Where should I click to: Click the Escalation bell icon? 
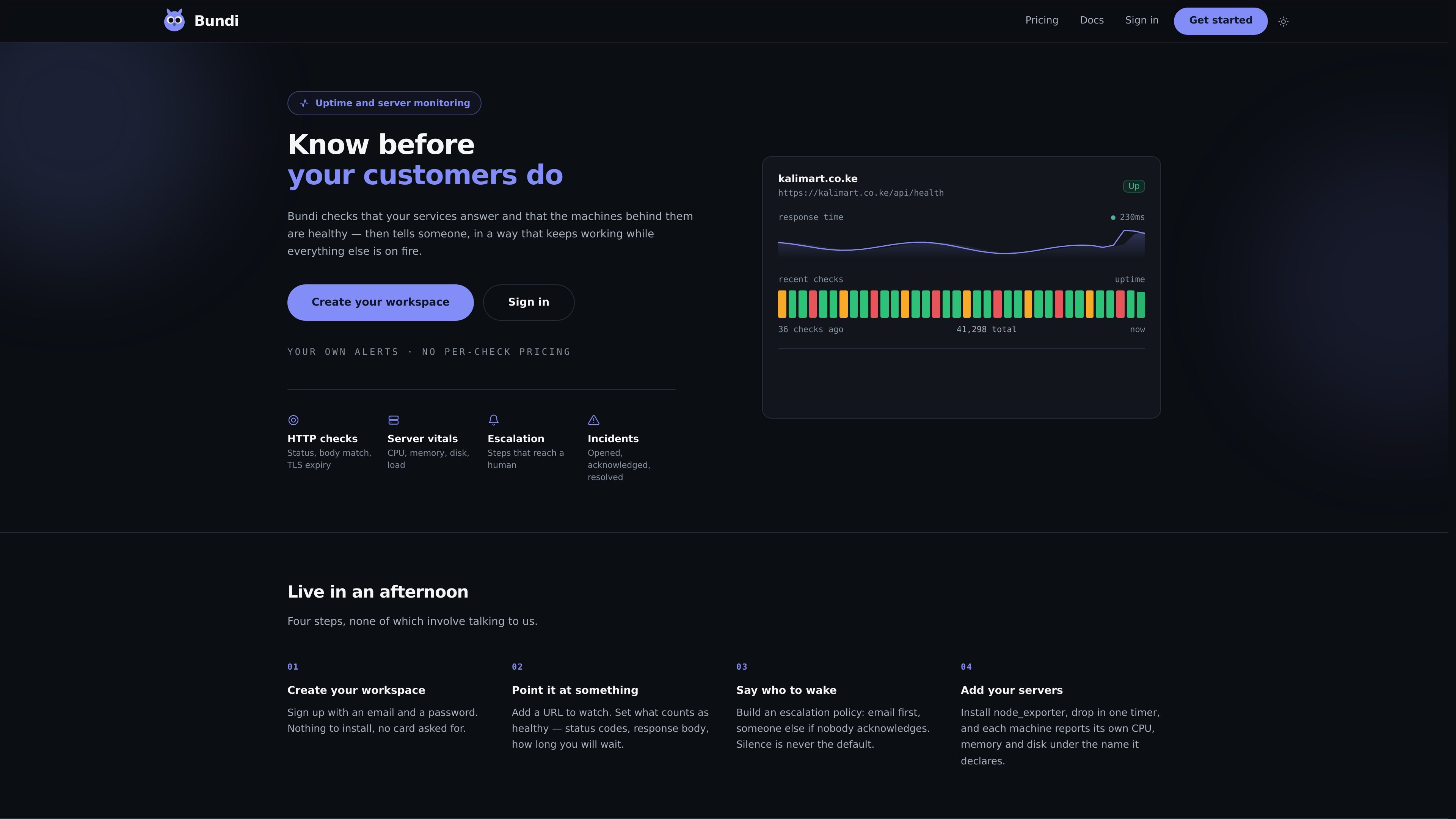(x=493, y=420)
